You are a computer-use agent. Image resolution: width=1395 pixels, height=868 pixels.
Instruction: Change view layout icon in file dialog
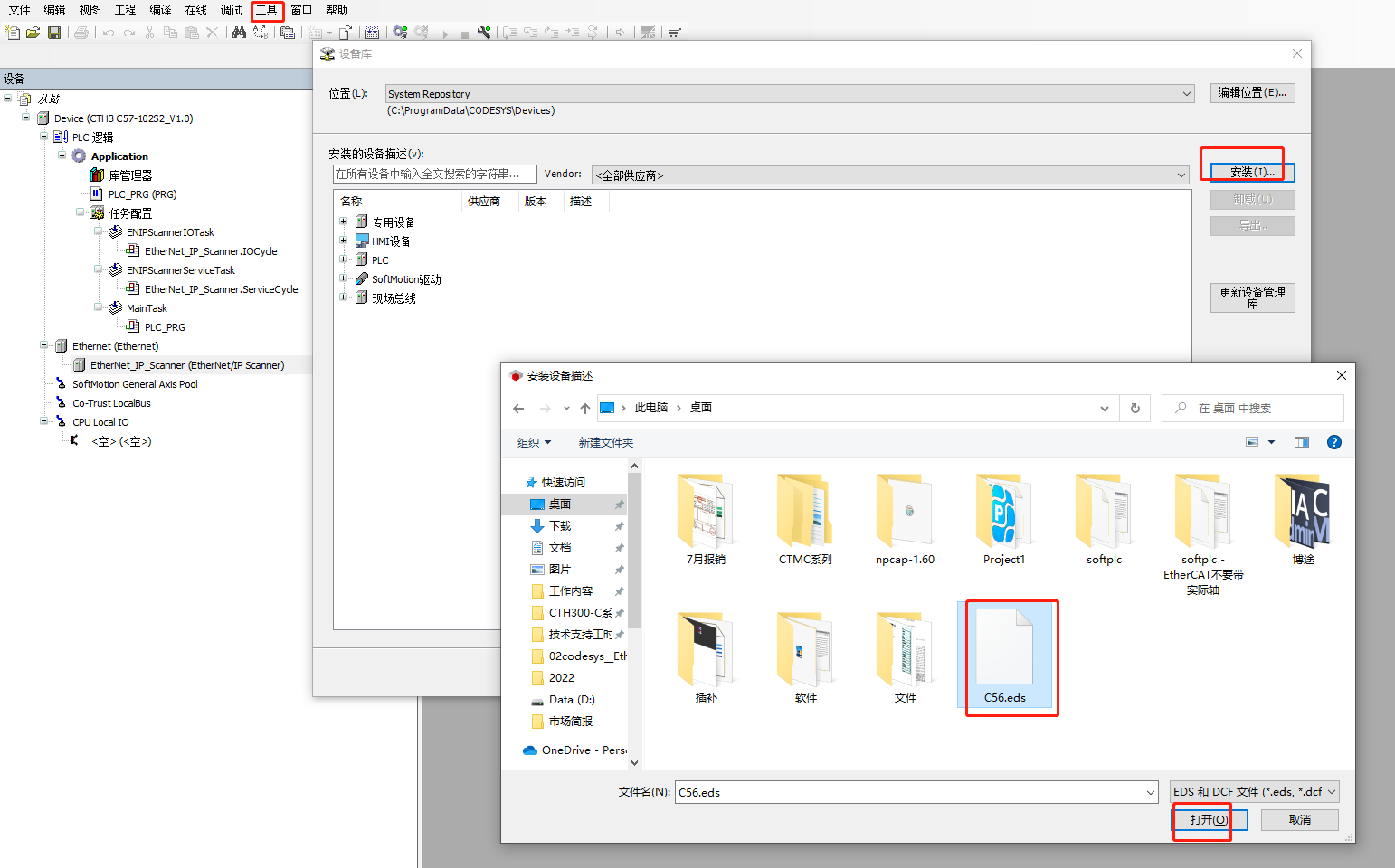(1252, 442)
